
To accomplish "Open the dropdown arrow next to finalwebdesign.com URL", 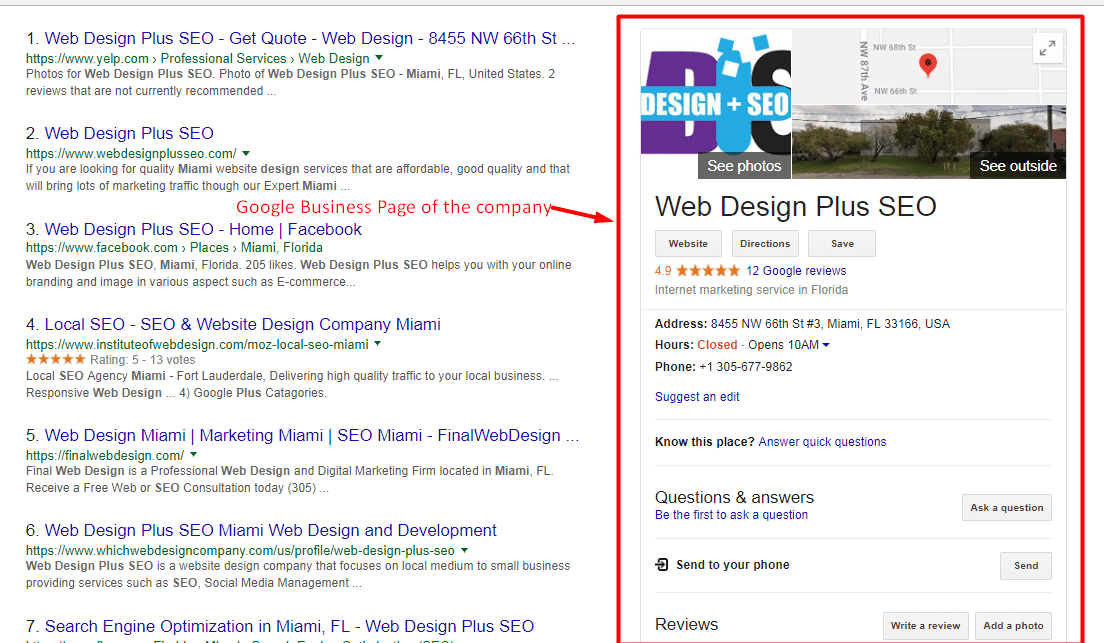I will point(194,454).
